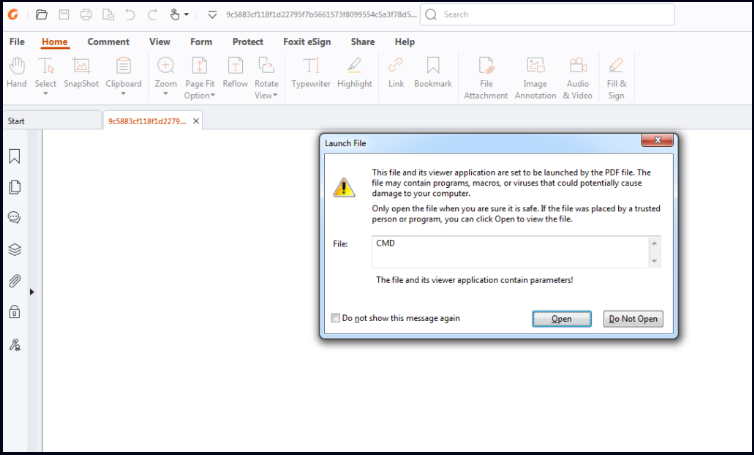Open the Bookmarks side panel
The width and height of the screenshot is (754, 455).
coord(14,156)
